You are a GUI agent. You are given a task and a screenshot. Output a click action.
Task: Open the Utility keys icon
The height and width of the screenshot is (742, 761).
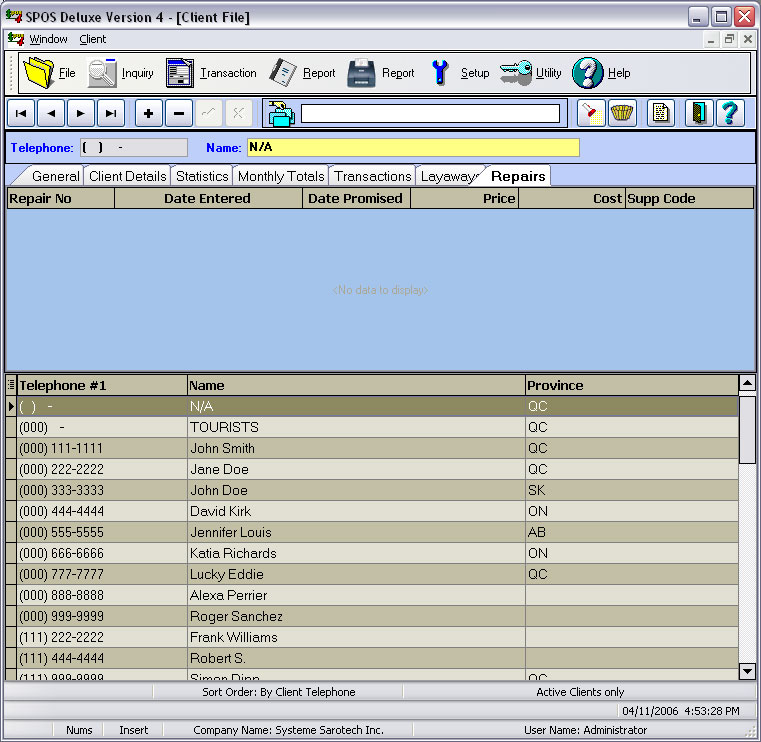click(x=516, y=73)
